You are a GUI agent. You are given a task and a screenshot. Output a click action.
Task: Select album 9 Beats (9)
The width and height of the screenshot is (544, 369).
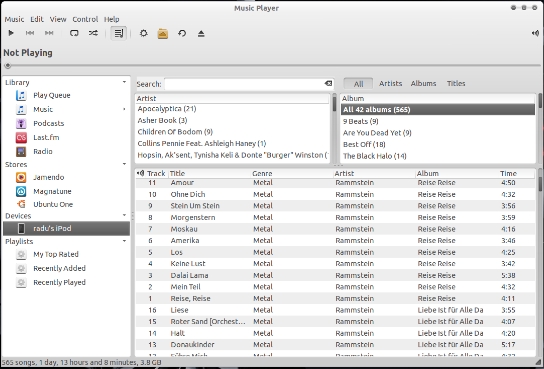pyautogui.click(x=438, y=121)
